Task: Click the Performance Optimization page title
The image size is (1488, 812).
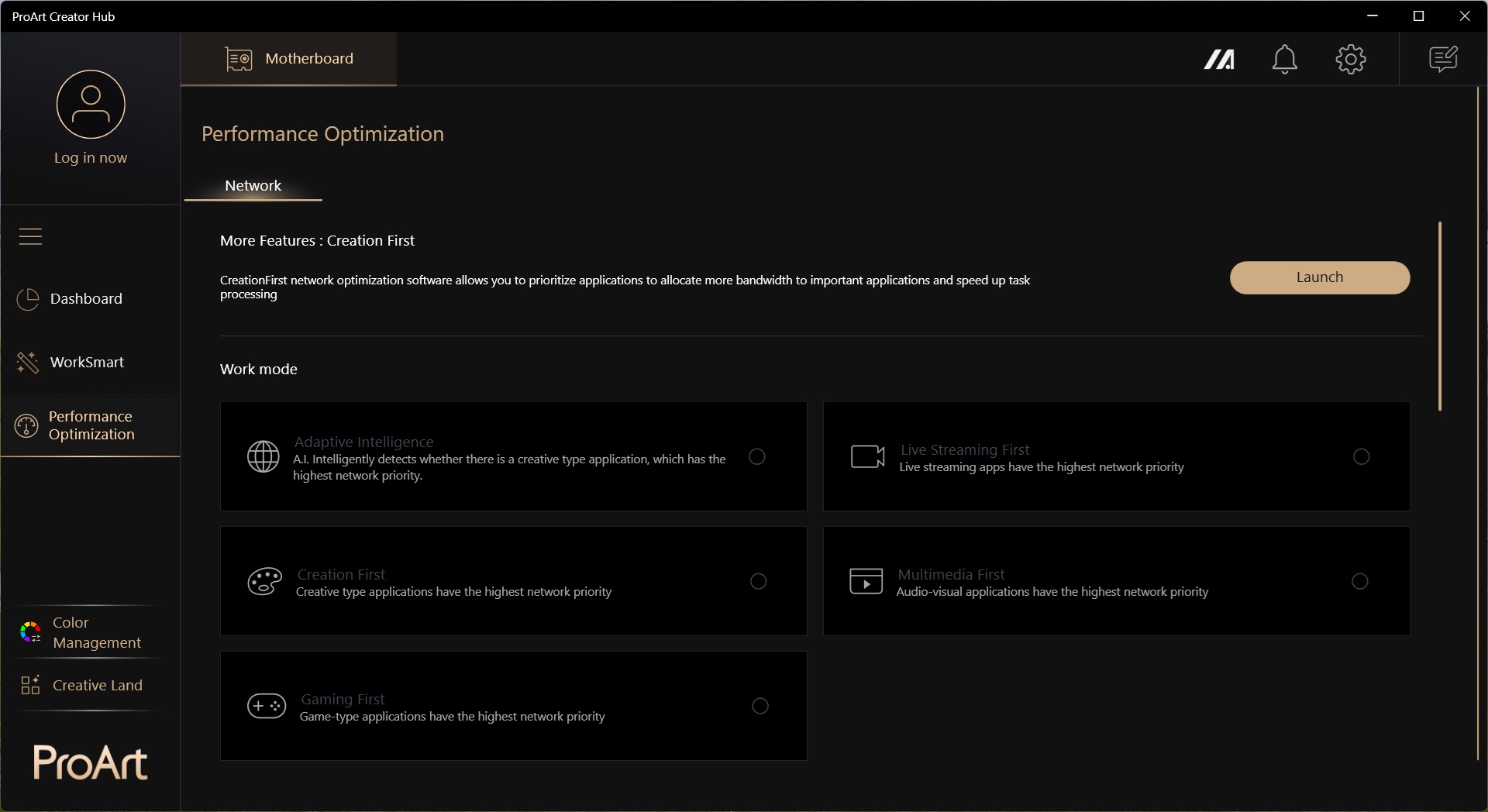Action: 322,134
